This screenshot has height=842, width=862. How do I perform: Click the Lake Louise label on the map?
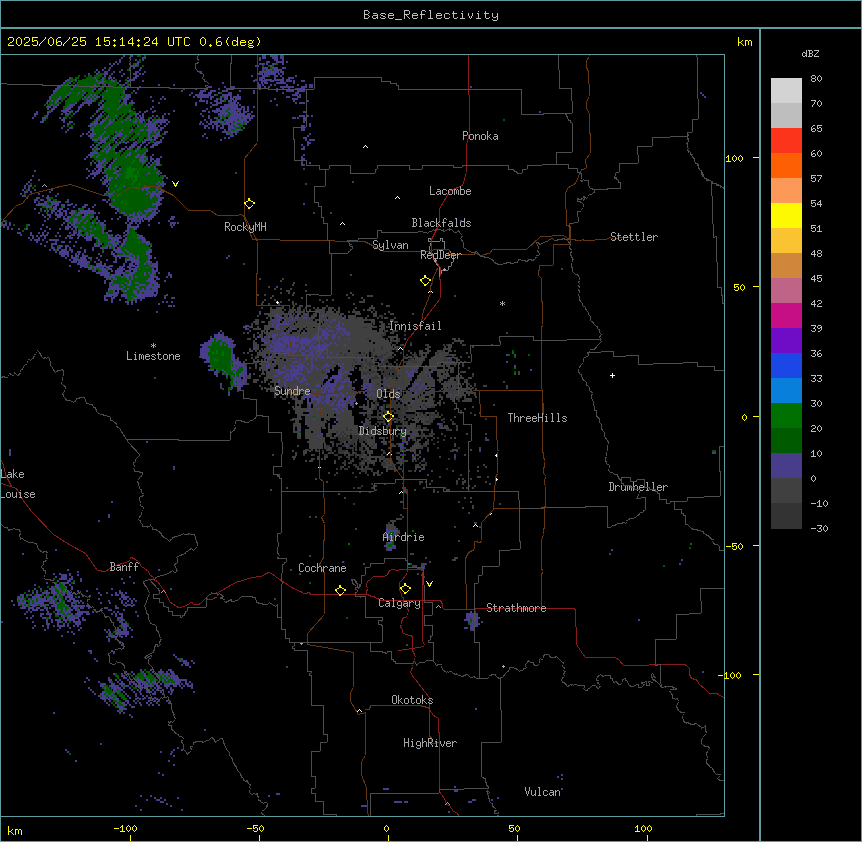(x=17, y=484)
